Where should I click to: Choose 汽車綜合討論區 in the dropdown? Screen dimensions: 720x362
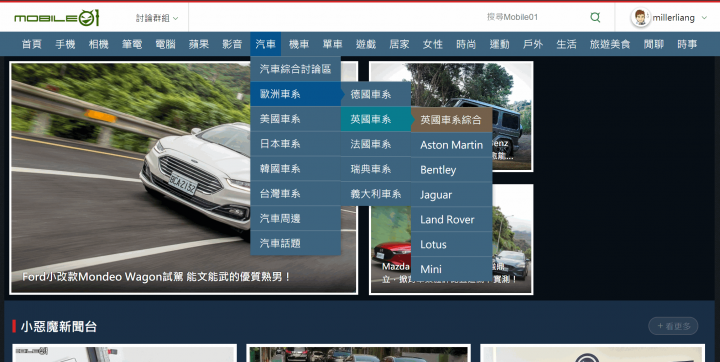295,69
